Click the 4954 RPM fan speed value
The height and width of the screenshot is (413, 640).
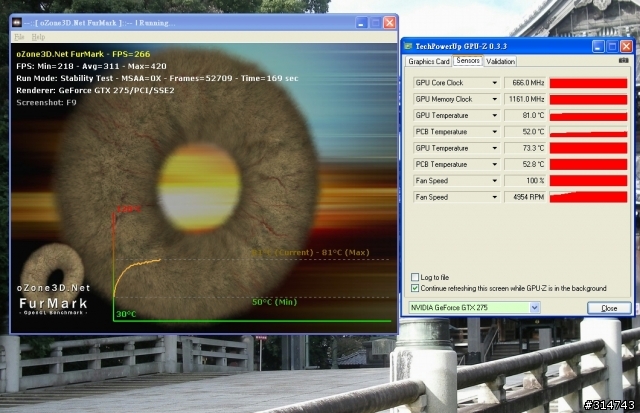tap(525, 197)
